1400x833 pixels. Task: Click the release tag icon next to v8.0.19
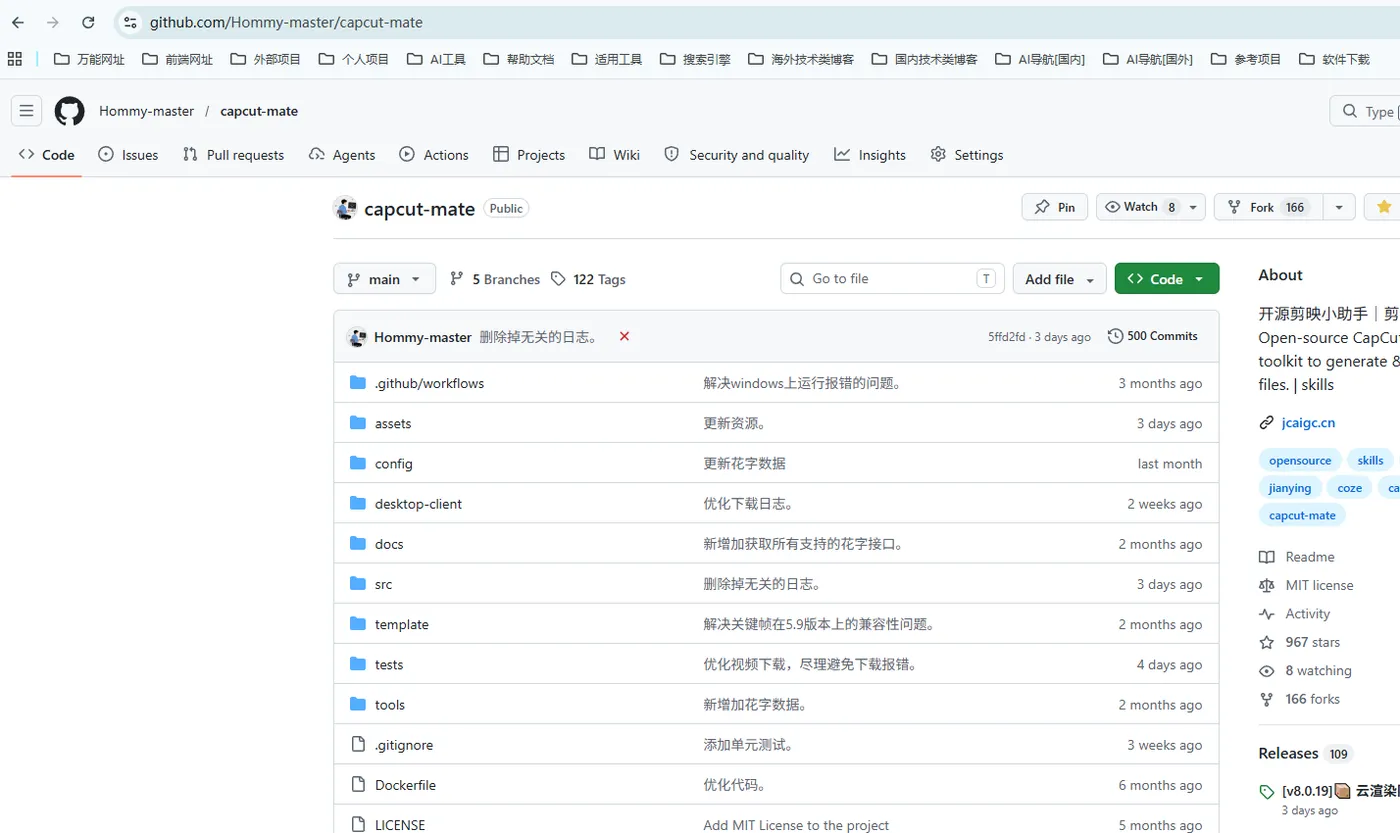pos(1267,791)
